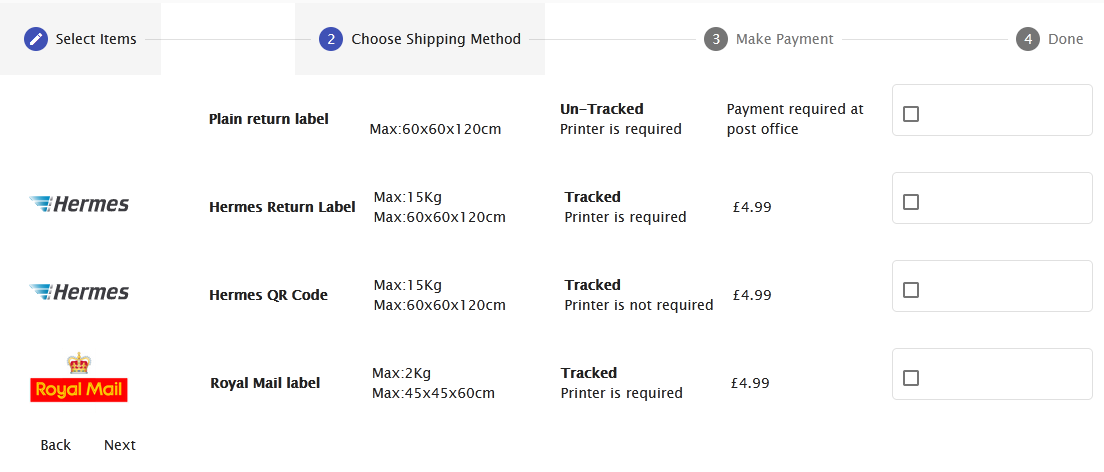Click the pencil icon for Select Items
Image resolution: width=1104 pixels, height=472 pixels.
point(36,39)
